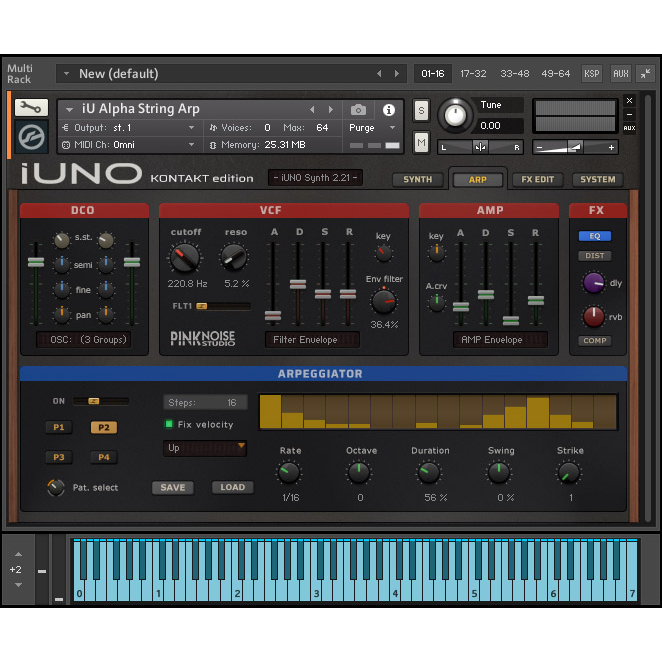Image resolution: width=662 pixels, height=662 pixels.
Task: Solo the instrument with the S button
Action: (421, 111)
